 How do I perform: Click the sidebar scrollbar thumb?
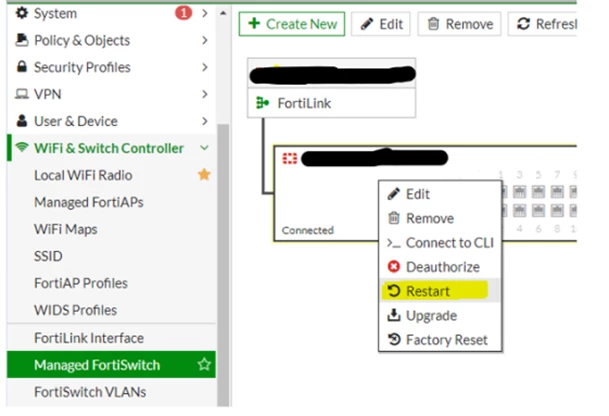click(223, 265)
